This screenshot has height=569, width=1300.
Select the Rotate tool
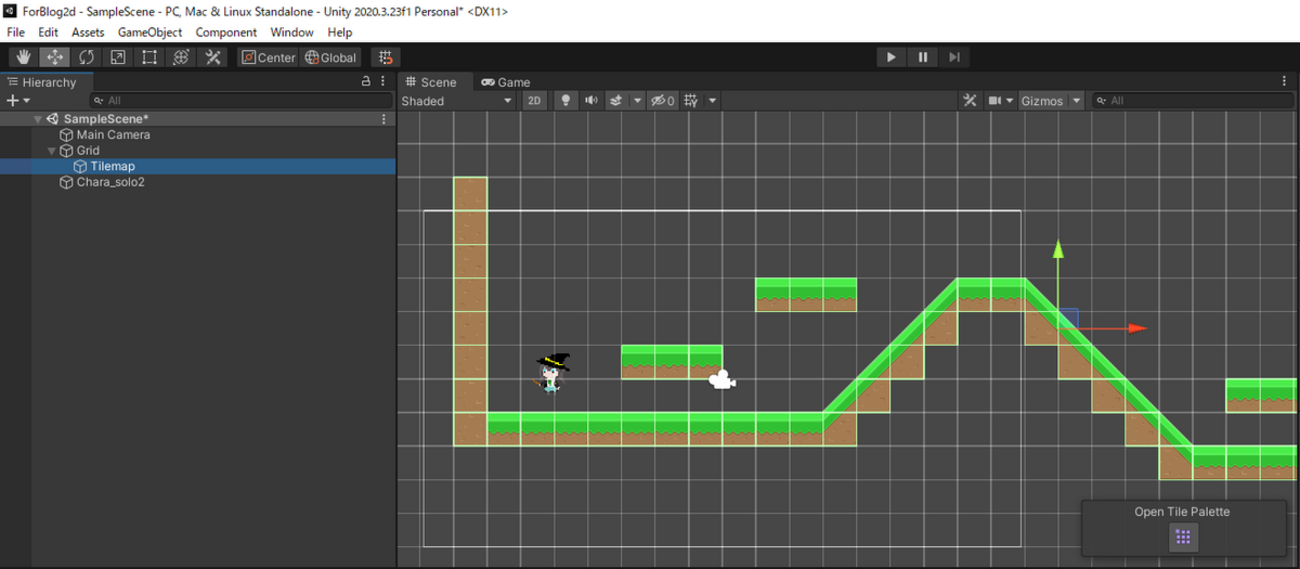(x=87, y=57)
